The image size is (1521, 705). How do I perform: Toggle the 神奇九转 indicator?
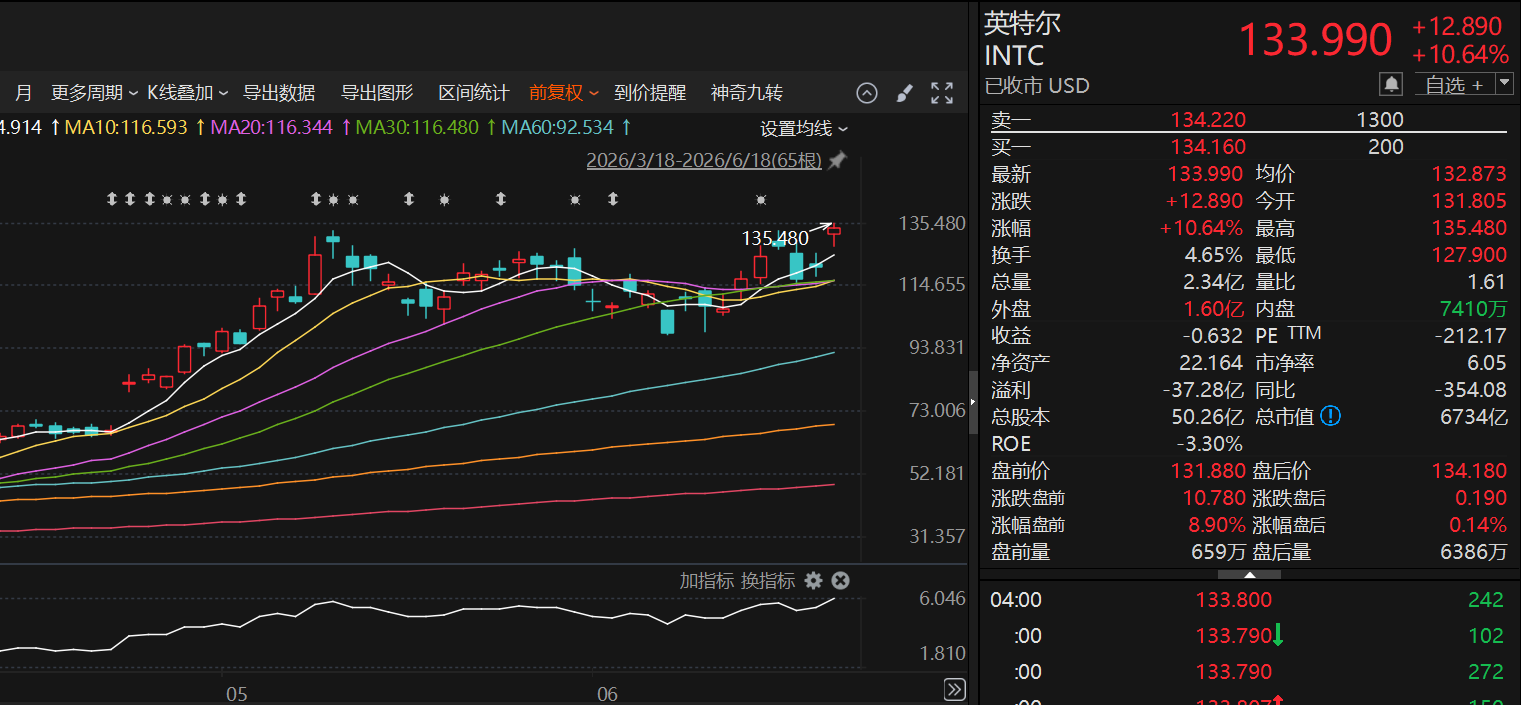click(x=747, y=93)
